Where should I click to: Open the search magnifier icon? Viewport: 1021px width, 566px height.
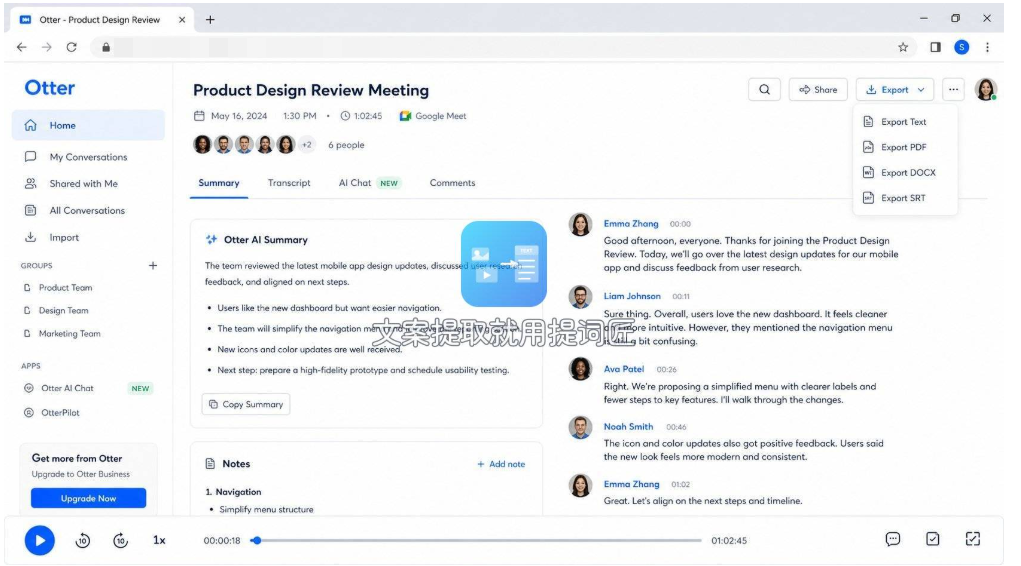click(x=764, y=90)
